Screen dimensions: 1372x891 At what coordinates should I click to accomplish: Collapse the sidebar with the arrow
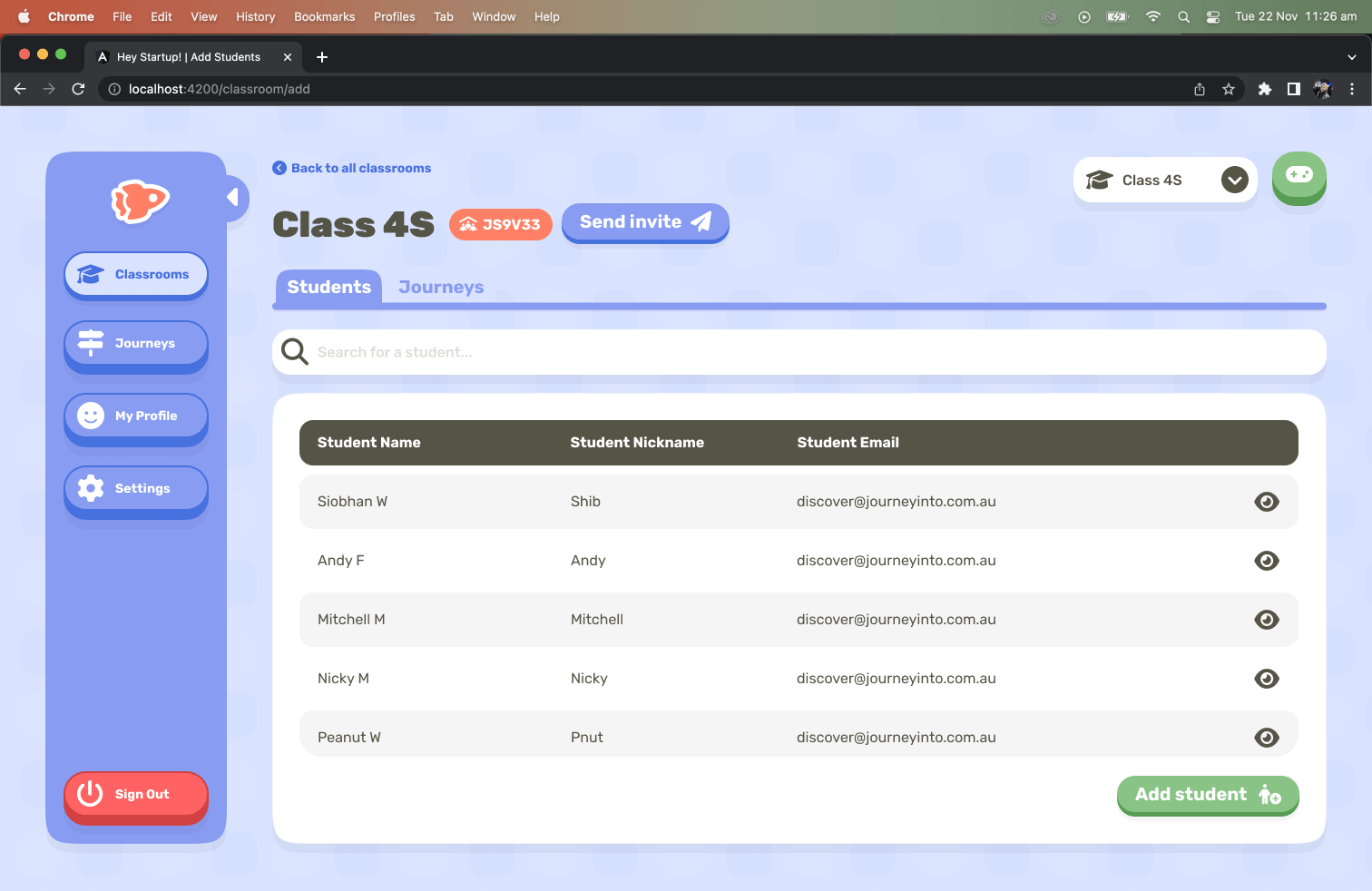233,197
